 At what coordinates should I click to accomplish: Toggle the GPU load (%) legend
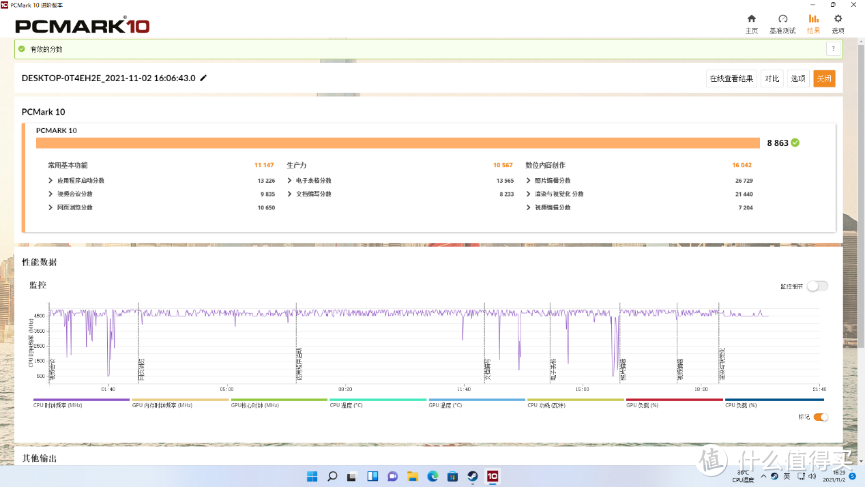click(x=674, y=403)
